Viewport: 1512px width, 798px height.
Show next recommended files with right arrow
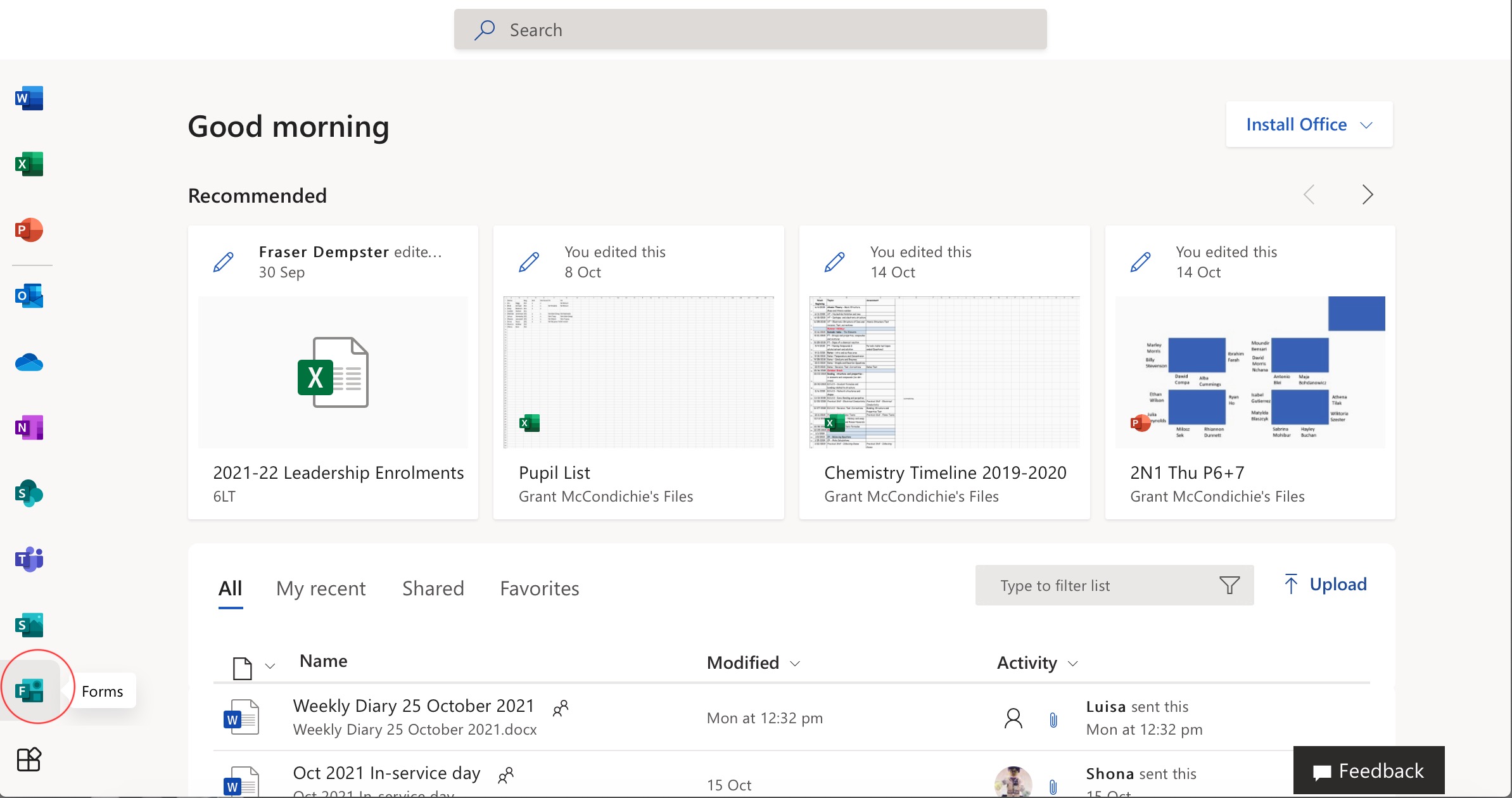(1367, 194)
